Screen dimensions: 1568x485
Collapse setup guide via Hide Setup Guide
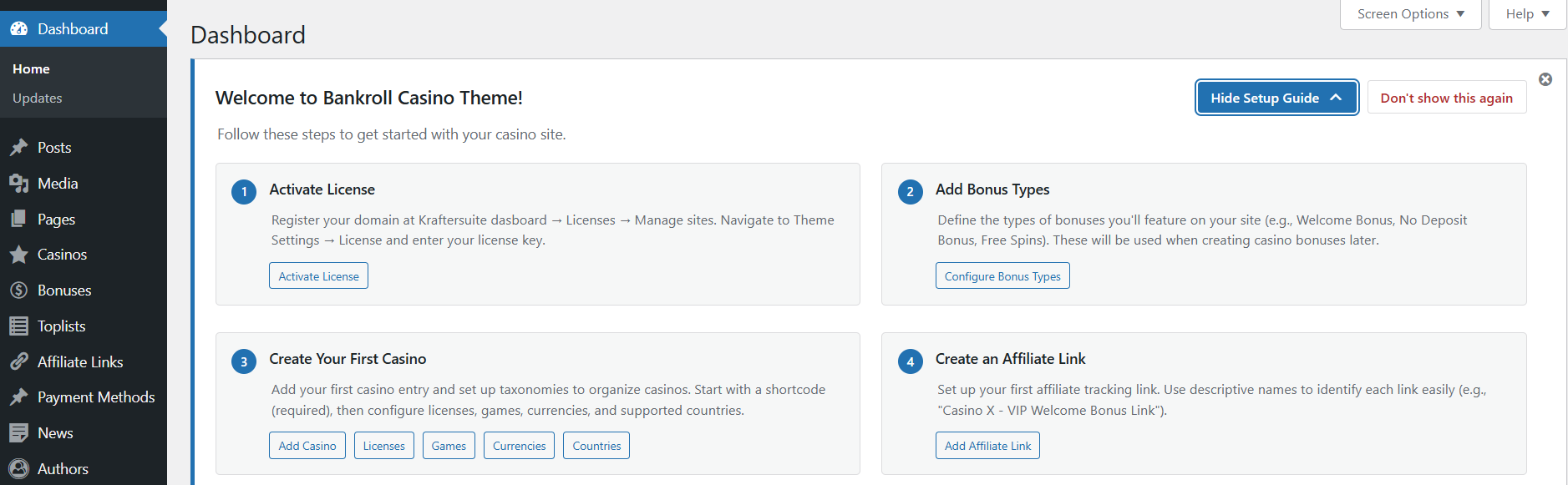[x=1276, y=98]
